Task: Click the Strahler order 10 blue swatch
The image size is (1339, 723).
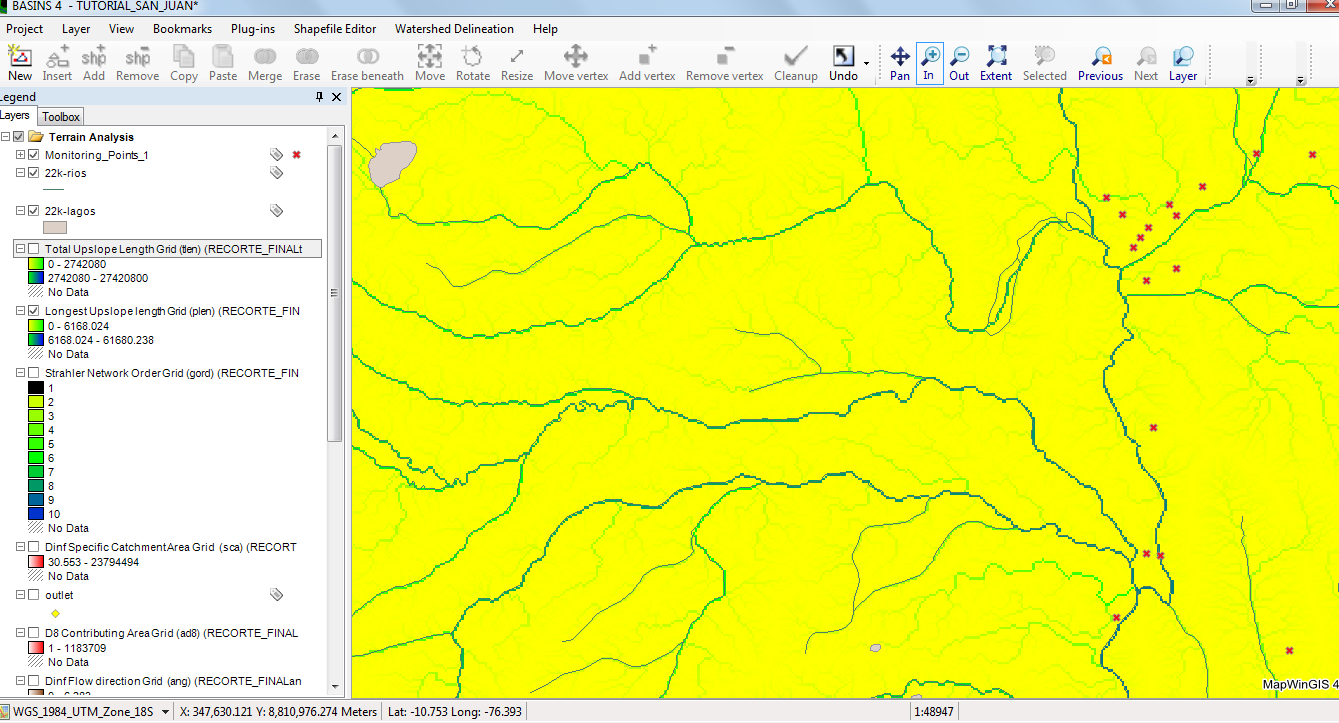Action: pos(36,514)
